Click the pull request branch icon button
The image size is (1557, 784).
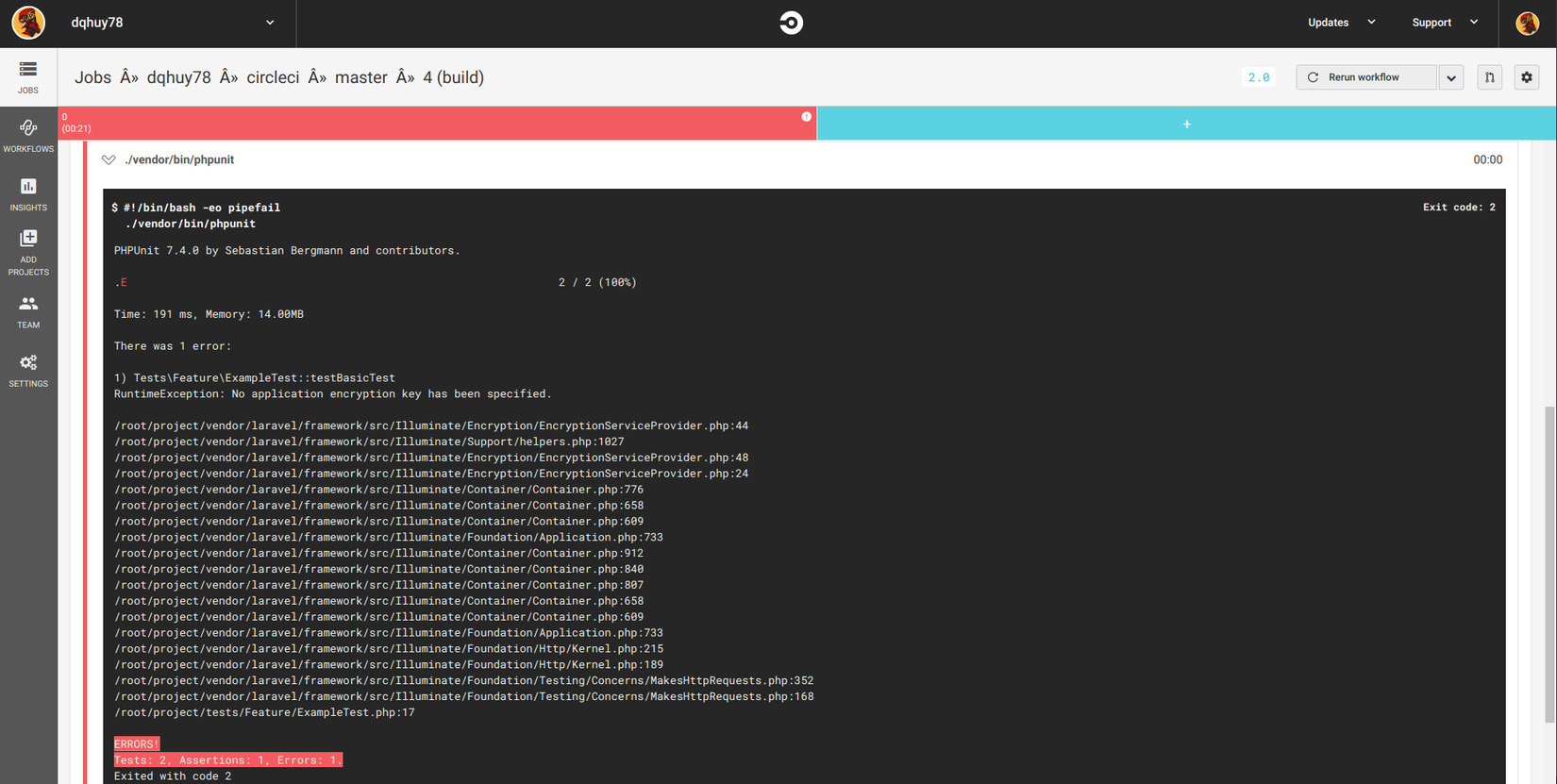click(x=1489, y=77)
